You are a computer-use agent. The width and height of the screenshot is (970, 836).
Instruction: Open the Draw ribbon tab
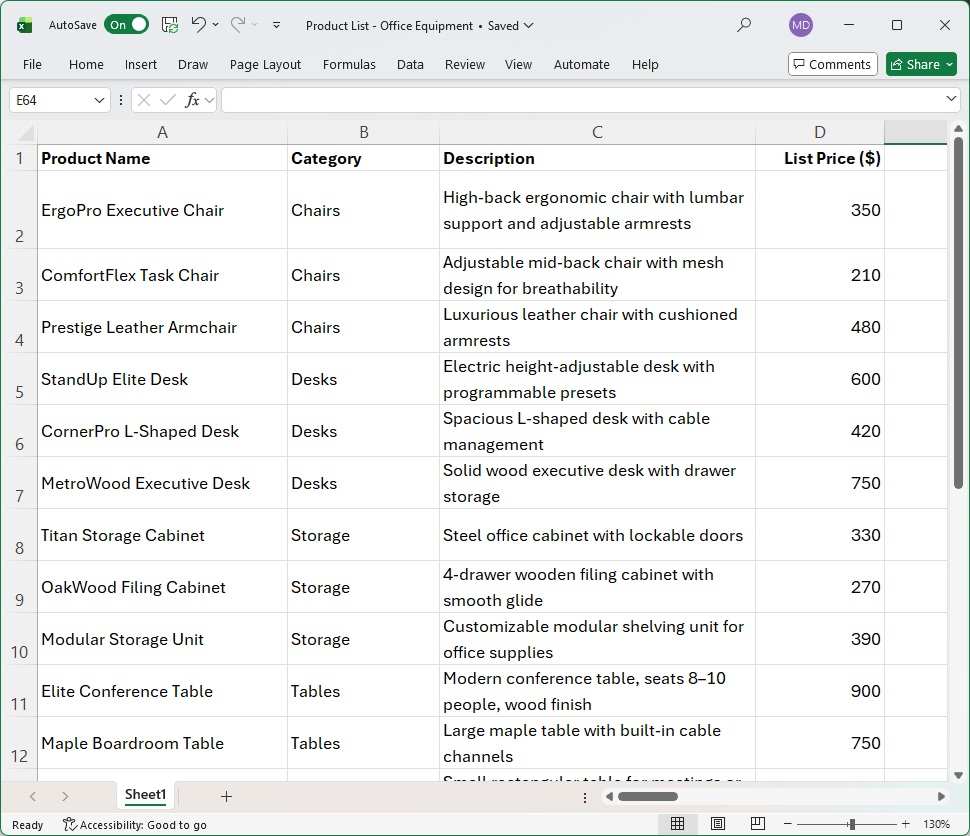pyautogui.click(x=193, y=64)
